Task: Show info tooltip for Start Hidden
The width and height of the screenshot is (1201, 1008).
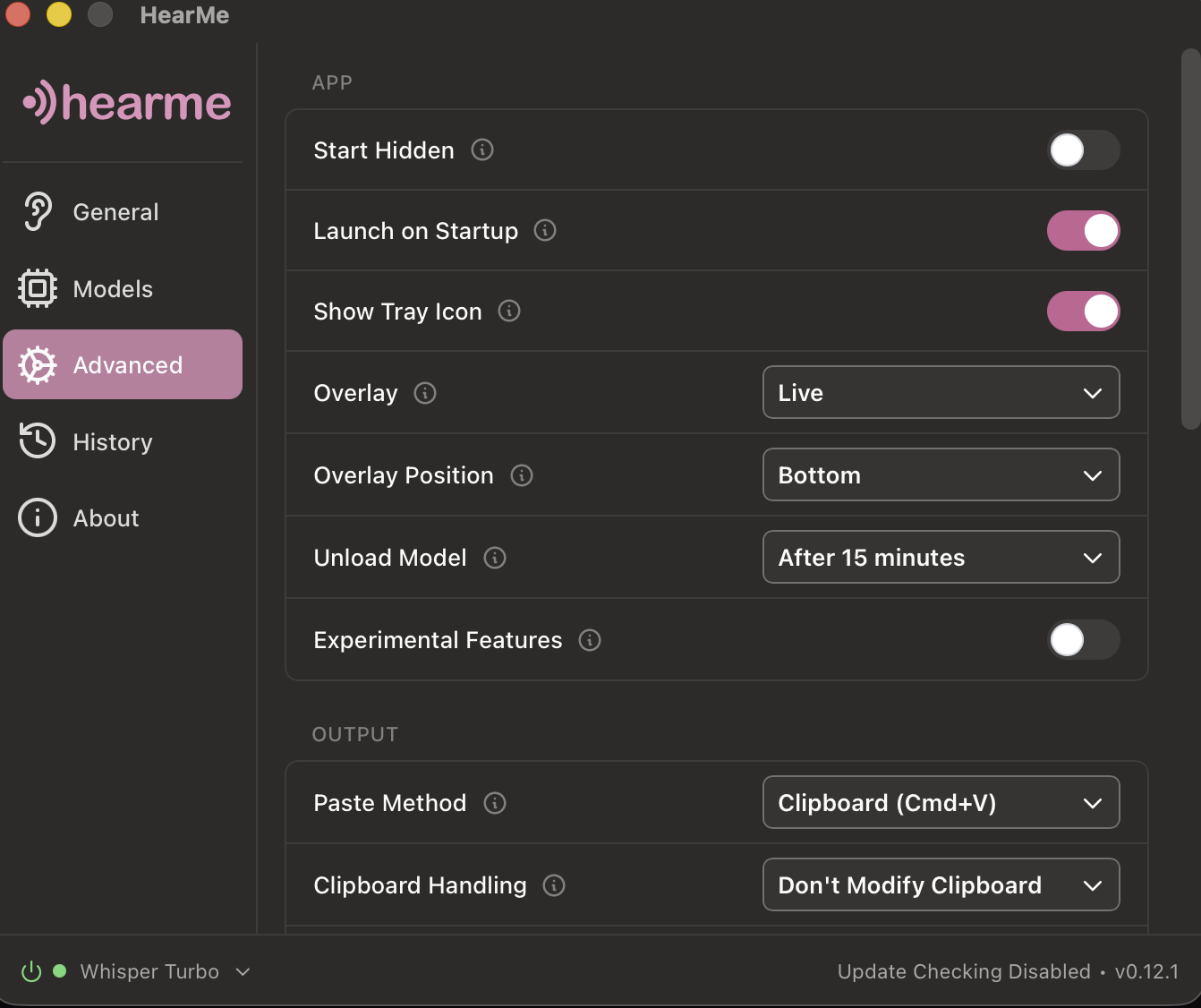Action: tap(482, 149)
